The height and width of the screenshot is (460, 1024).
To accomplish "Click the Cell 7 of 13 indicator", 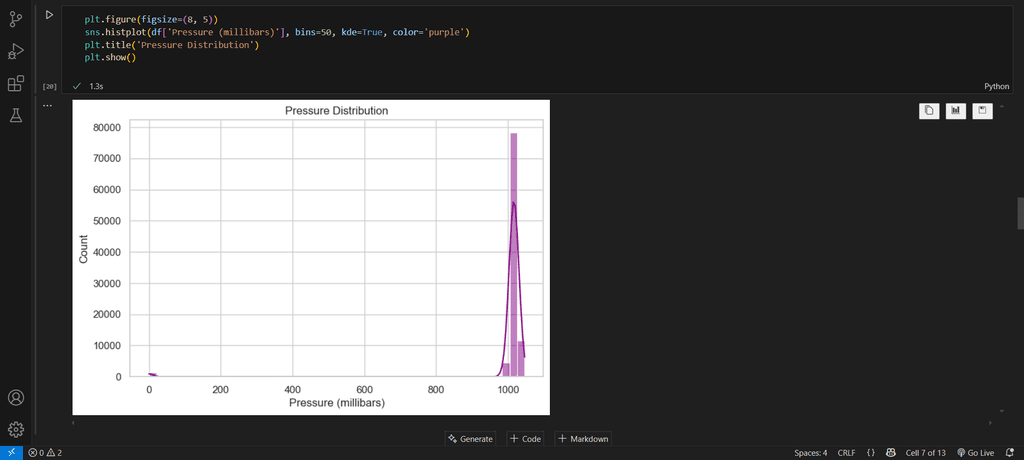I will [x=925, y=453].
